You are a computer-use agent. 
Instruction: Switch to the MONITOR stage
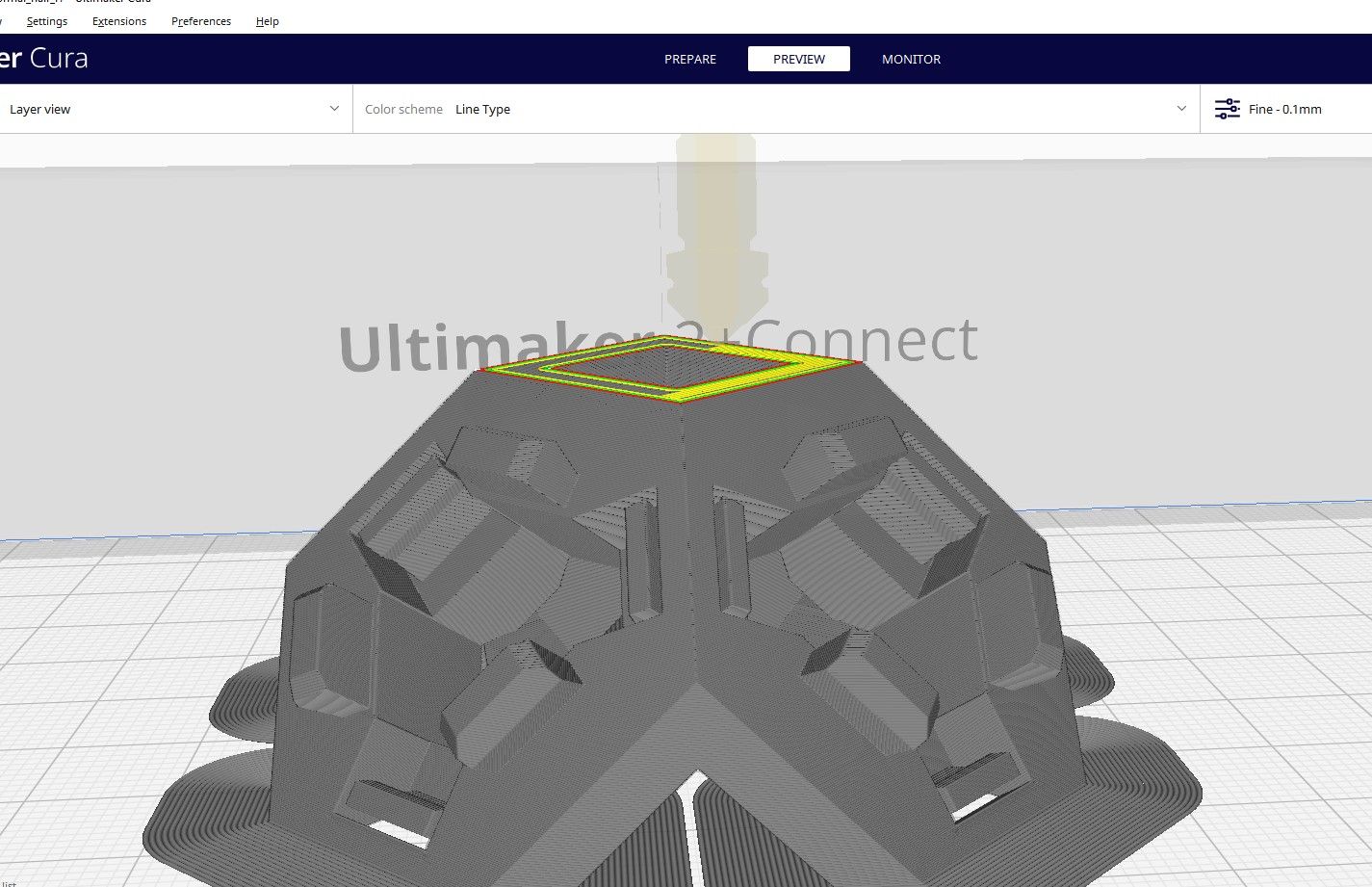pos(912,59)
